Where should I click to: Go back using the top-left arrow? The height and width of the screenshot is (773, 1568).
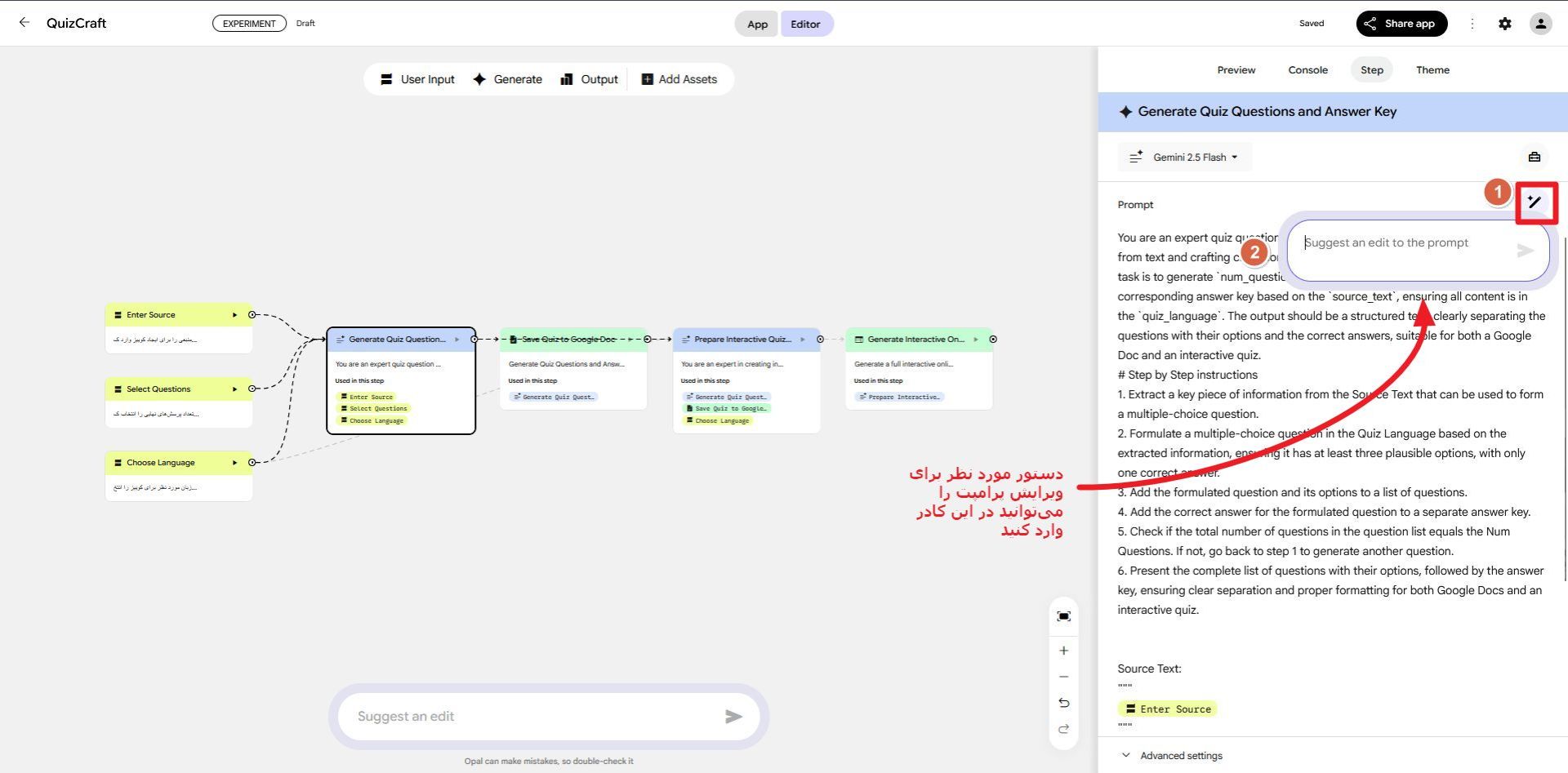click(x=24, y=23)
